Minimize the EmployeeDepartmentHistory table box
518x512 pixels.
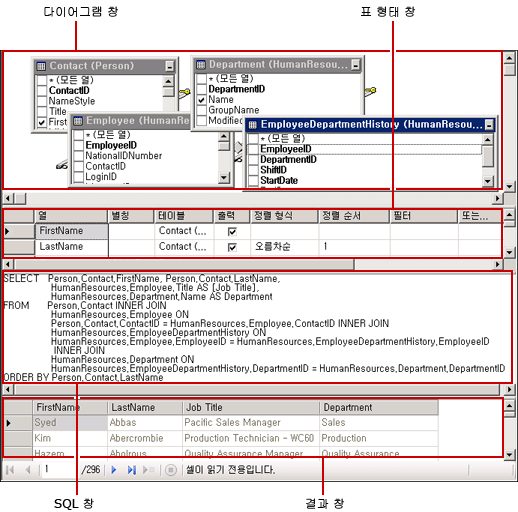[489, 125]
